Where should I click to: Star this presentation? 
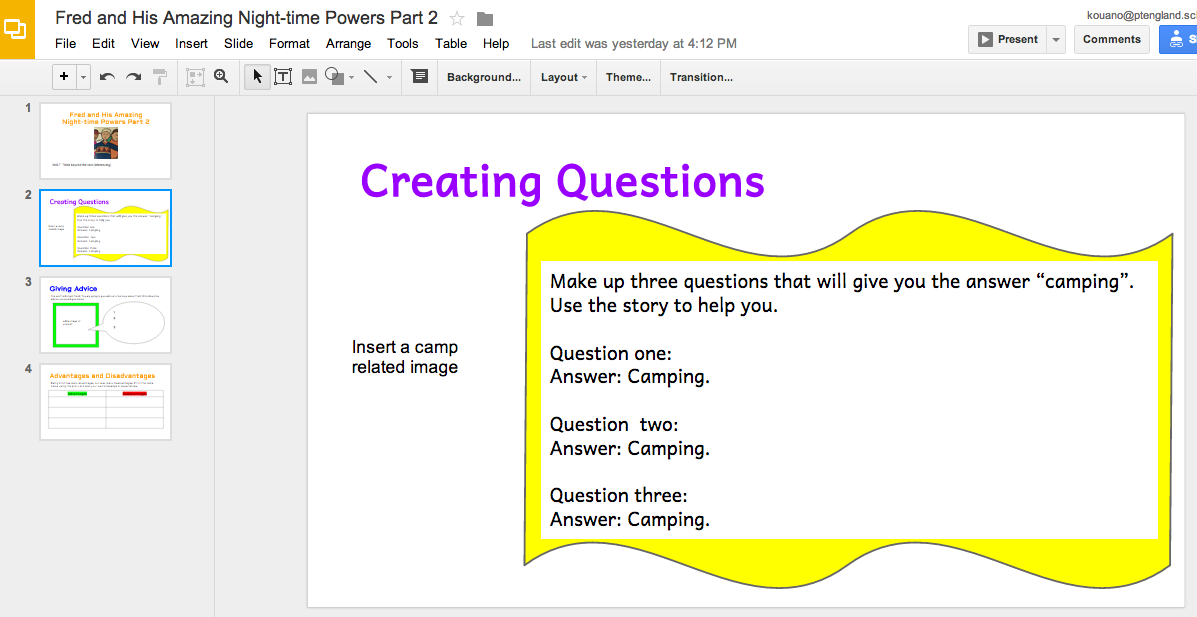457,19
